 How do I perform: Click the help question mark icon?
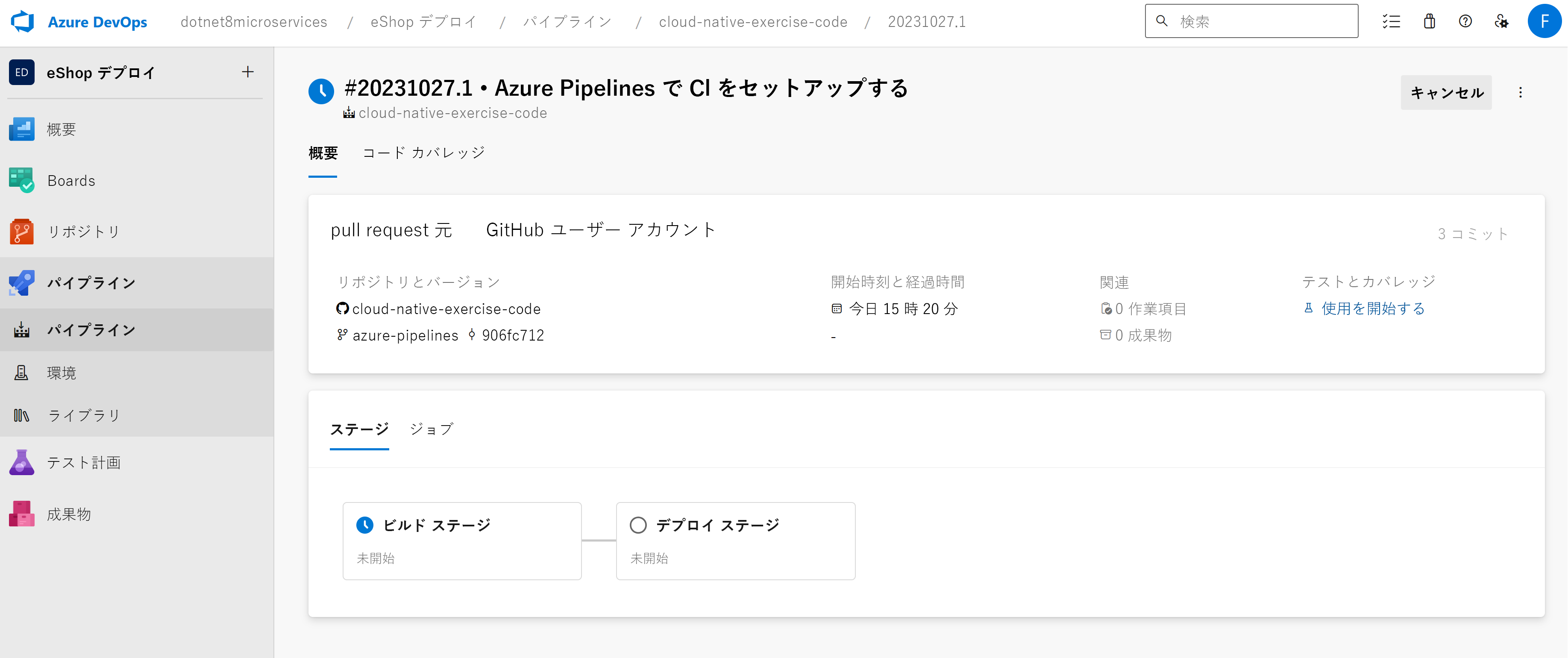click(1465, 22)
